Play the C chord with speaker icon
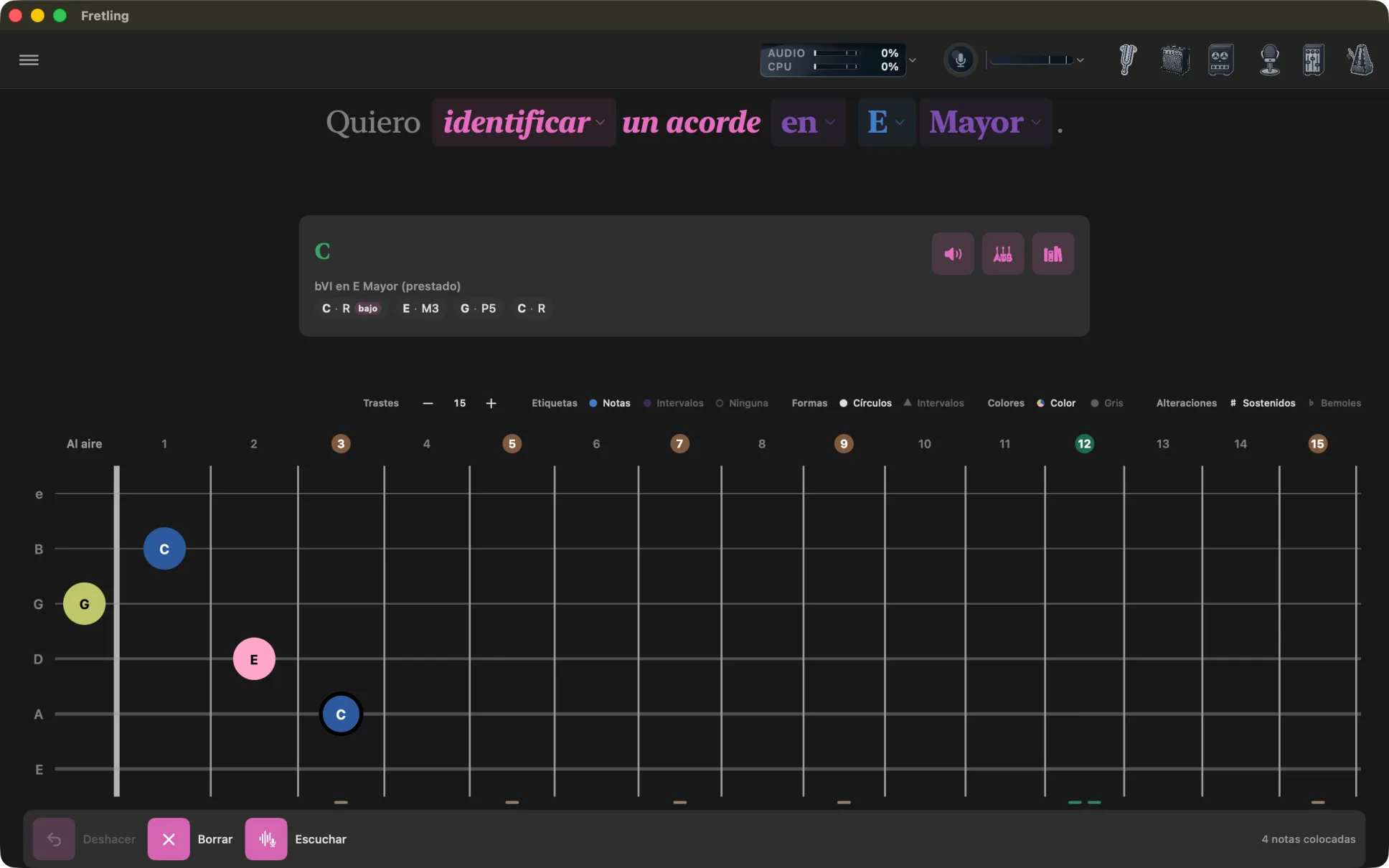This screenshot has height=868, width=1389. pyautogui.click(x=953, y=254)
